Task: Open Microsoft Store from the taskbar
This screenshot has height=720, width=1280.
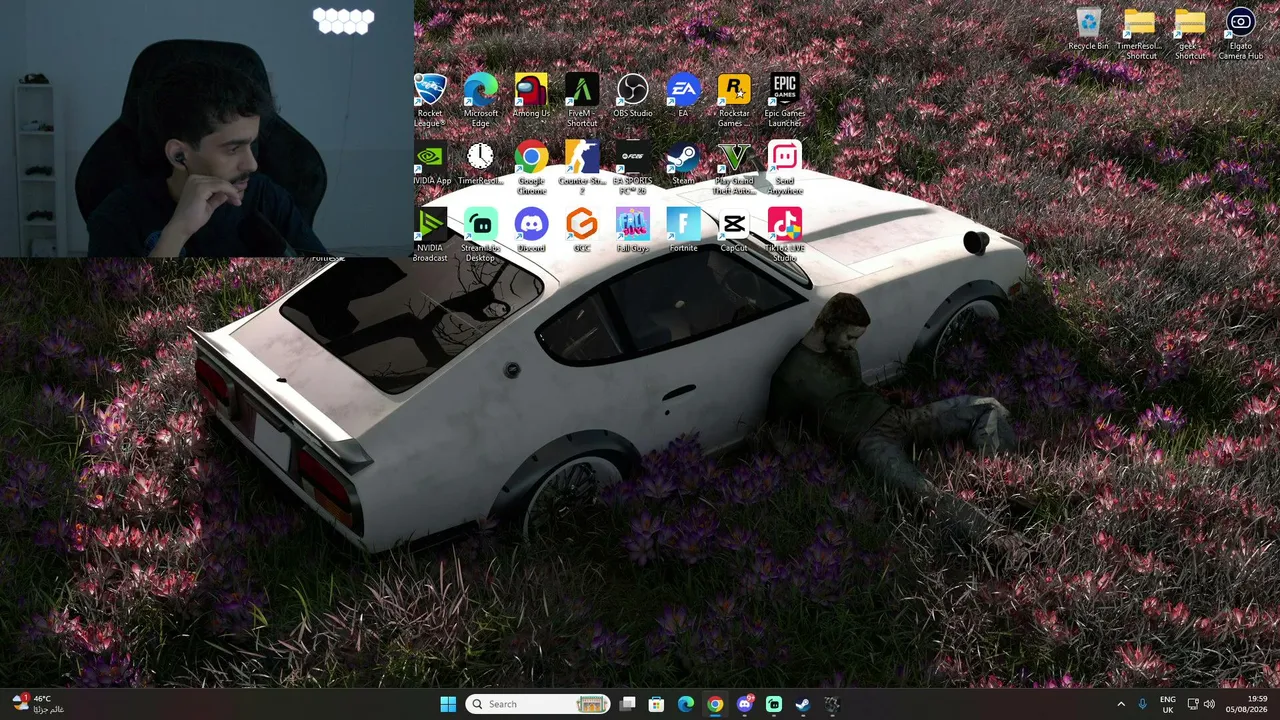Action: (656, 704)
